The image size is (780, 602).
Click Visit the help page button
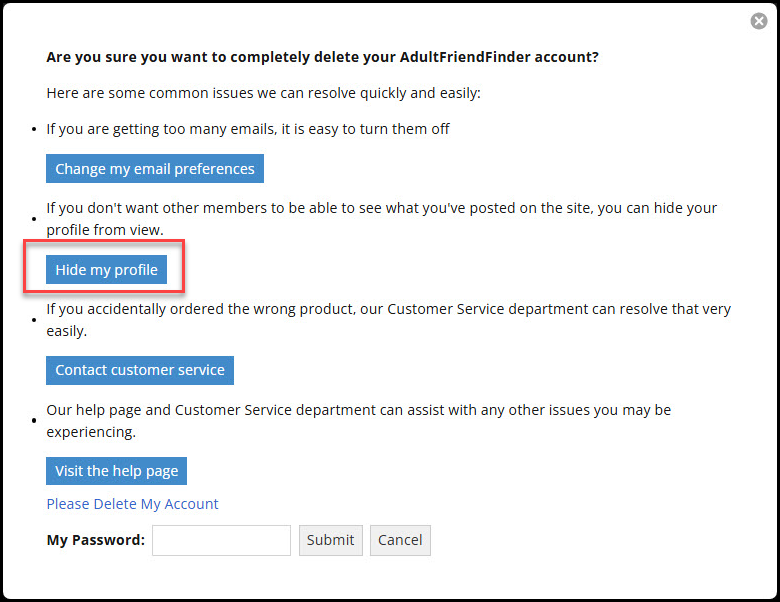click(x=116, y=471)
